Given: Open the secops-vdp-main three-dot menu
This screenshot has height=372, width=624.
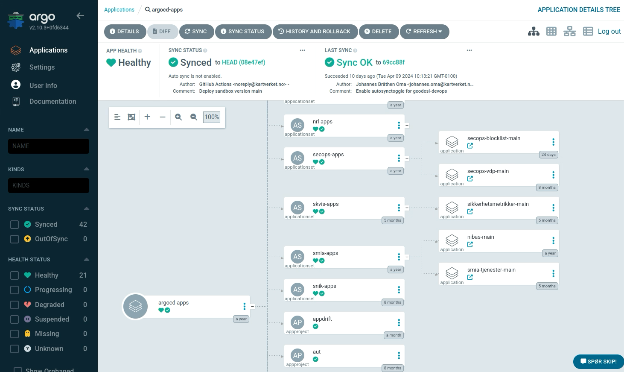Looking at the screenshot, I should click(553, 175).
